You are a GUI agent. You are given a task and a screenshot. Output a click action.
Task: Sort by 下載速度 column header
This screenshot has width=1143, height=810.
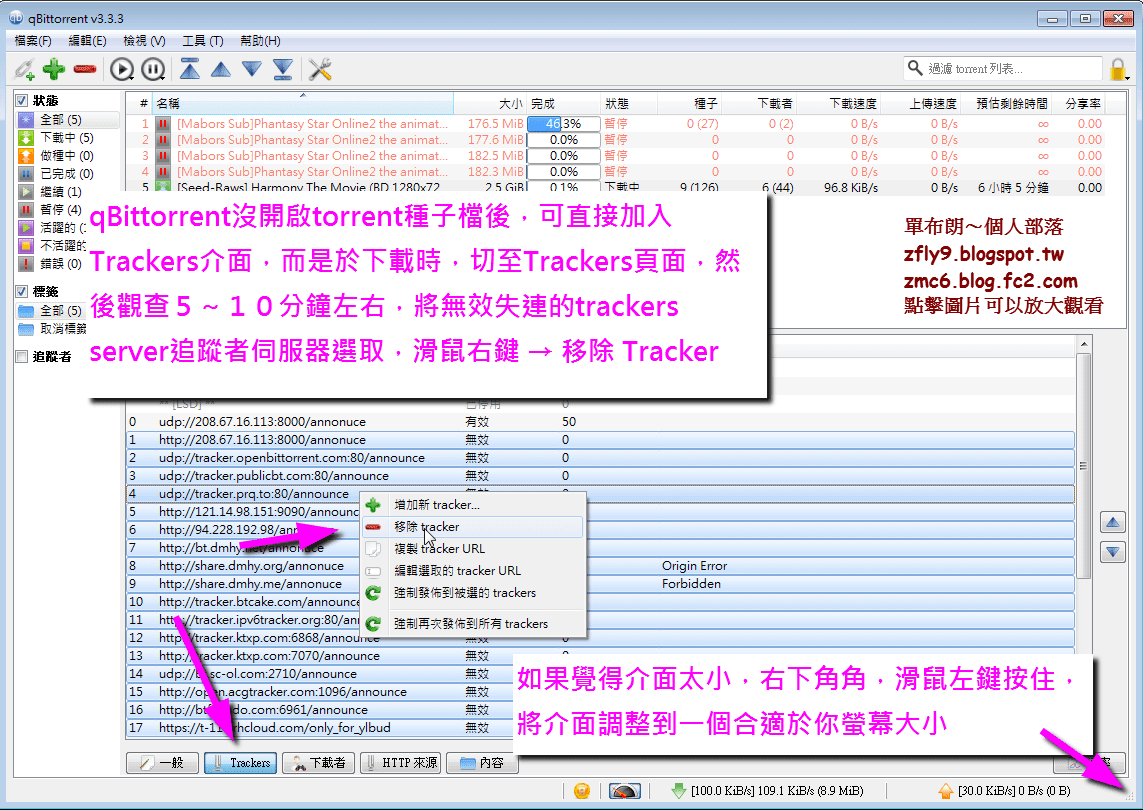point(839,104)
